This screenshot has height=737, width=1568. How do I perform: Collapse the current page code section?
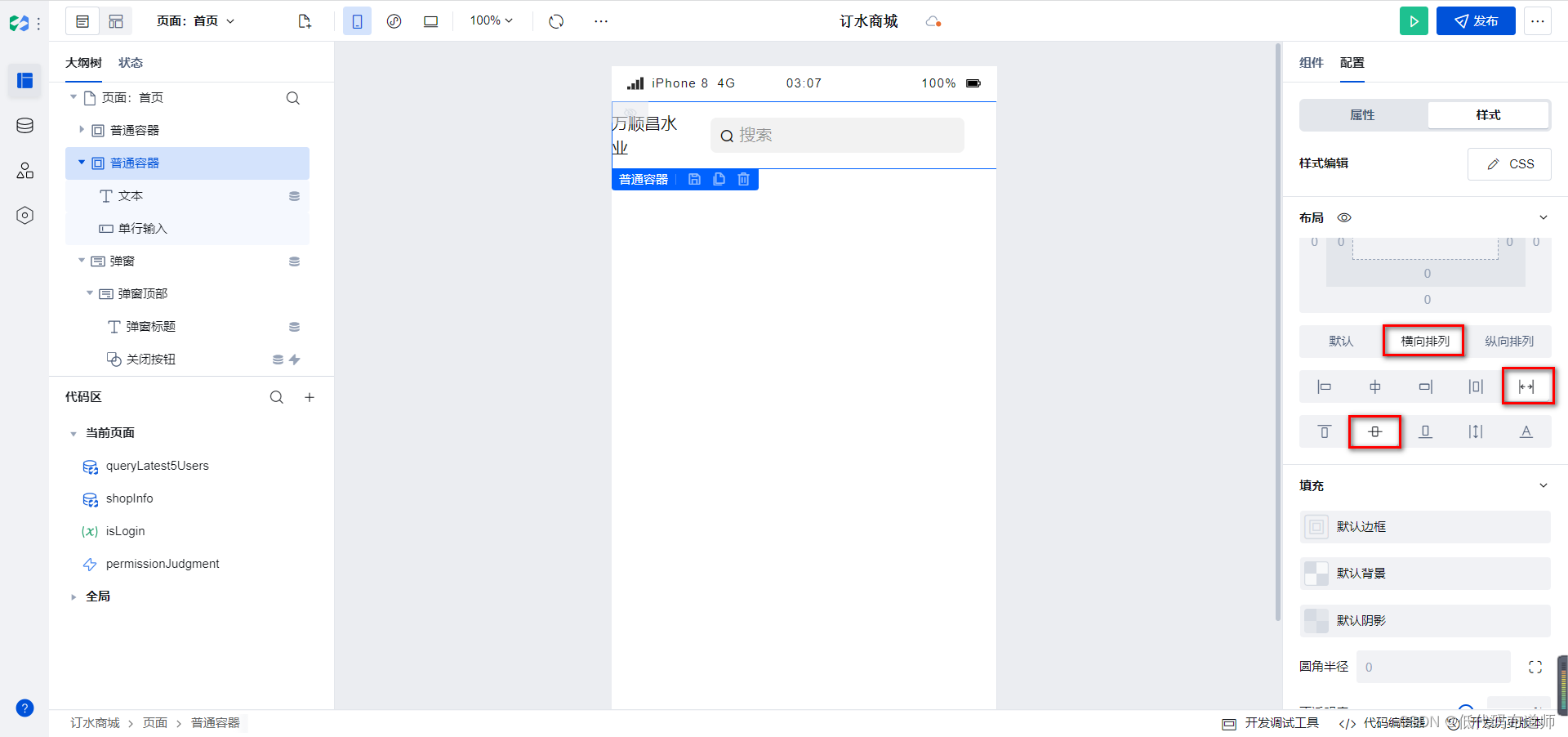pyautogui.click(x=73, y=434)
